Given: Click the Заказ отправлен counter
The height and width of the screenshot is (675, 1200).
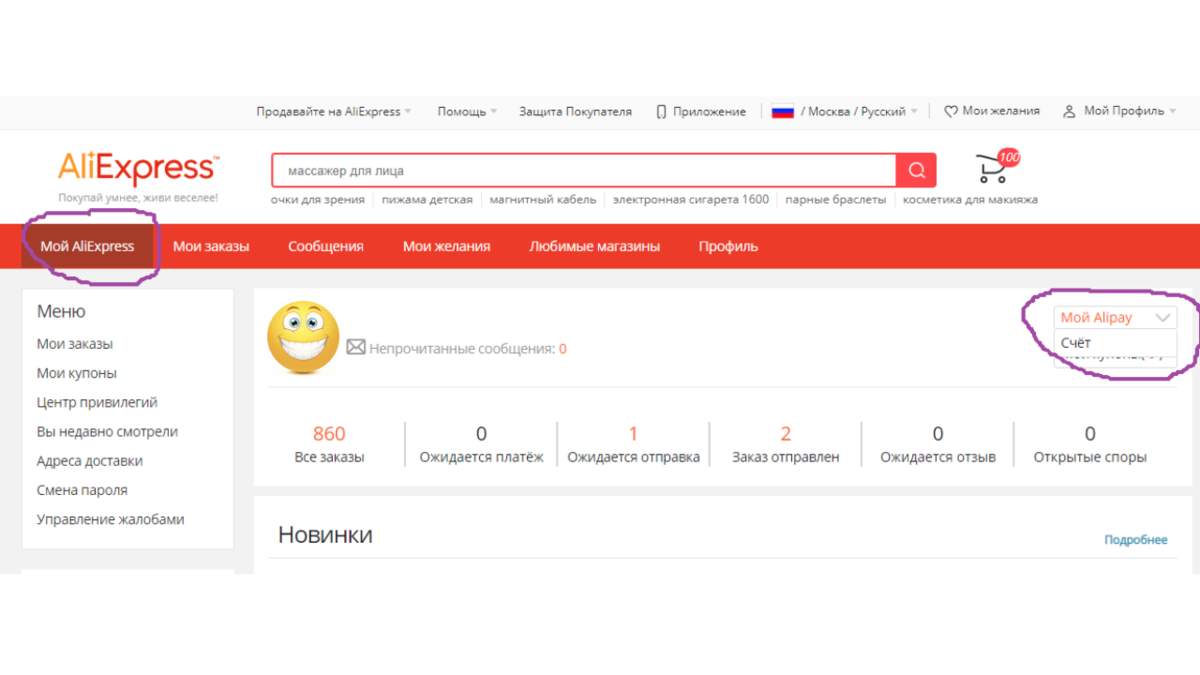Looking at the screenshot, I should point(785,444).
